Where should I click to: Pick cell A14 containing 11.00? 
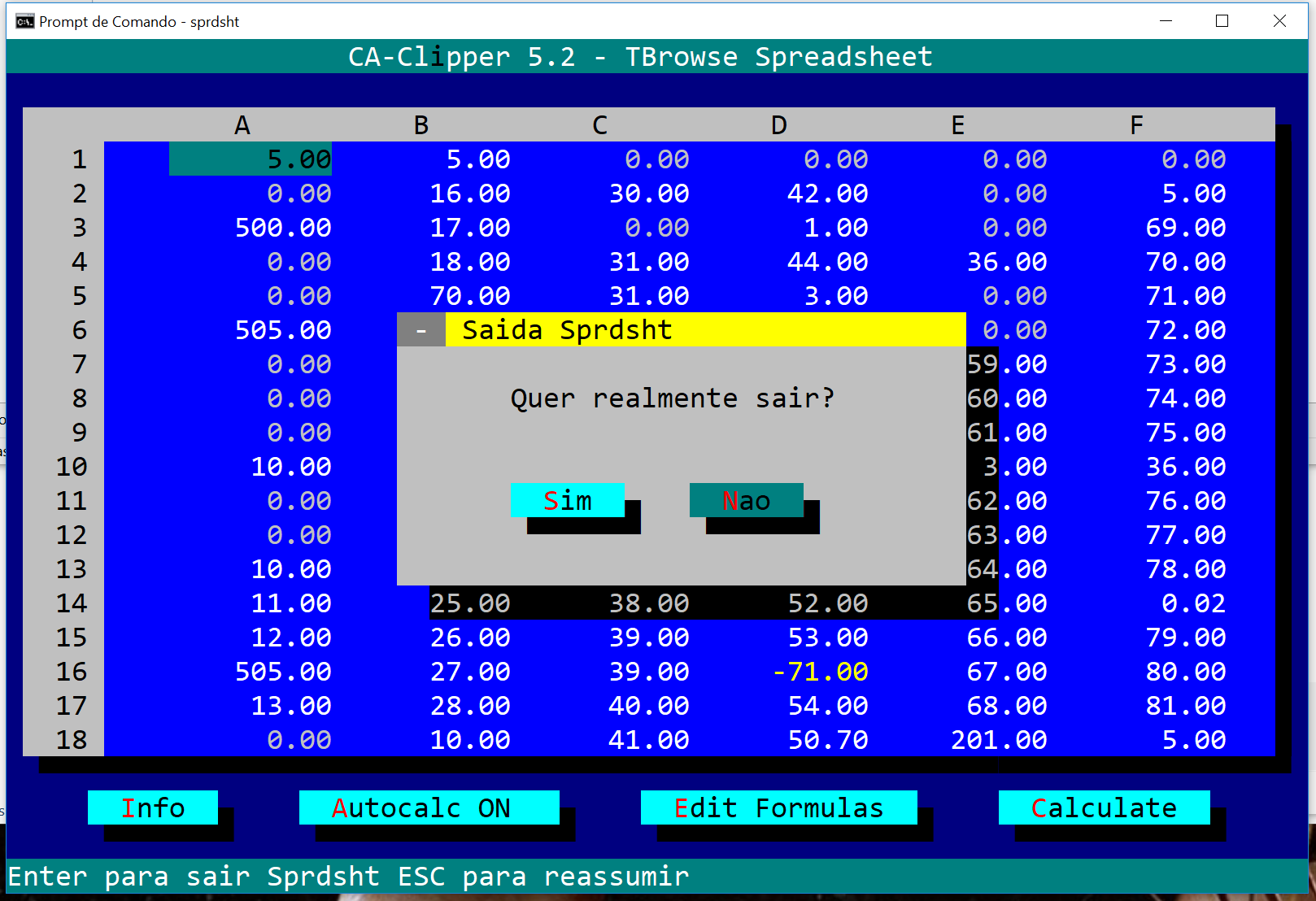291,603
